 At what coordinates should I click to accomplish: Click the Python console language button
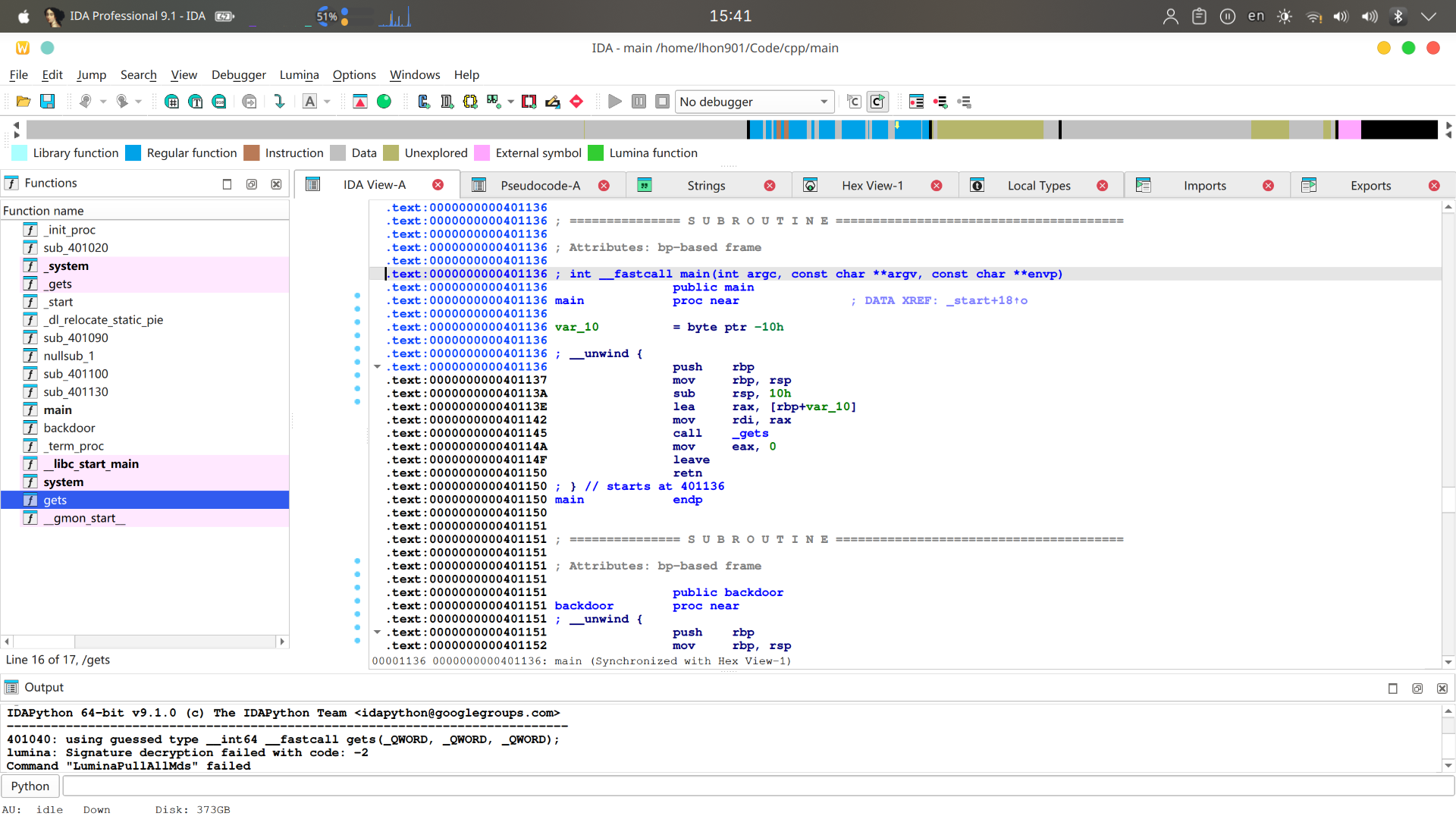(x=30, y=786)
